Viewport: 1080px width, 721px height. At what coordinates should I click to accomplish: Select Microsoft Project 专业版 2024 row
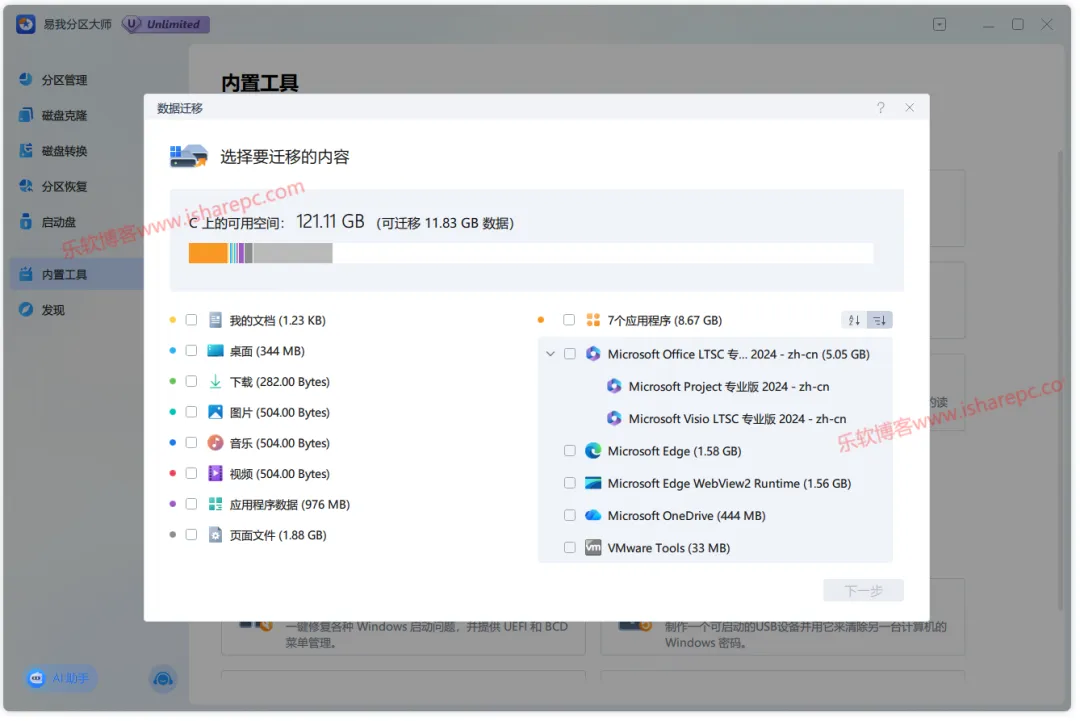click(720, 388)
